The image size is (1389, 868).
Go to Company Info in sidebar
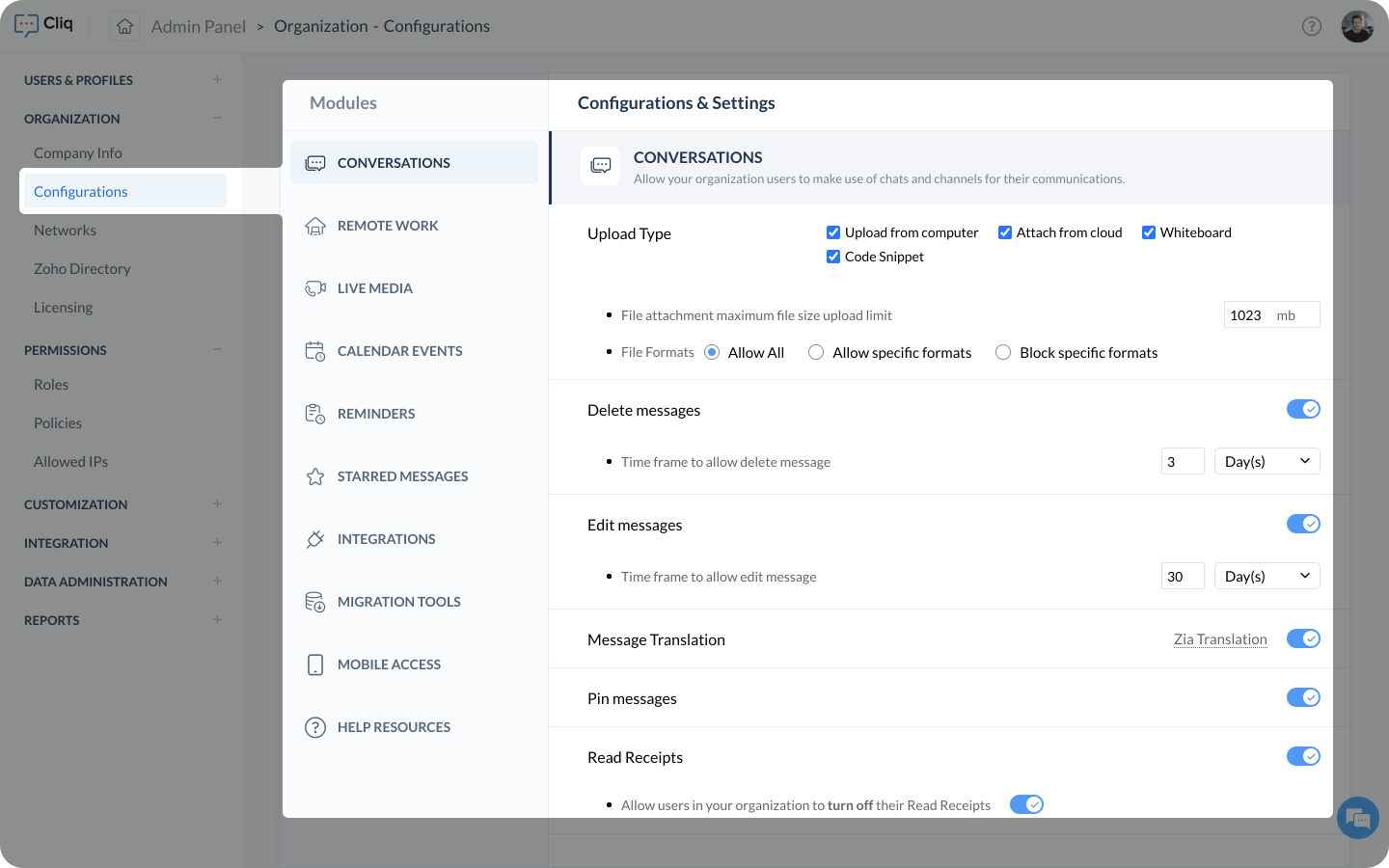pos(78,153)
